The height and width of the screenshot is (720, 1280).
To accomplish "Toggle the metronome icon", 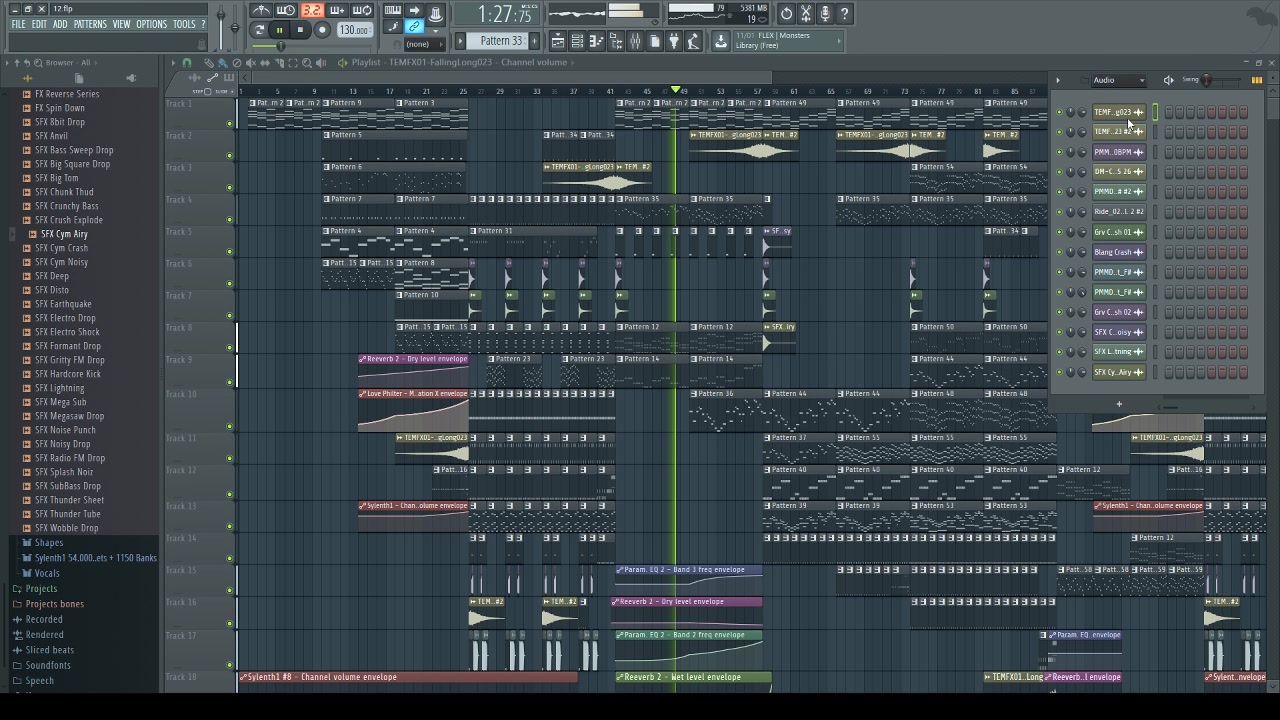I will (x=262, y=11).
